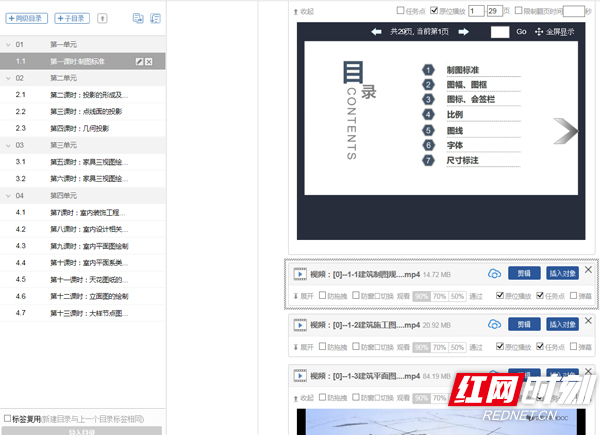Toggle 任务点 checkbox above the slide viewer
Screen dimensions: 600x435
(400, 10)
